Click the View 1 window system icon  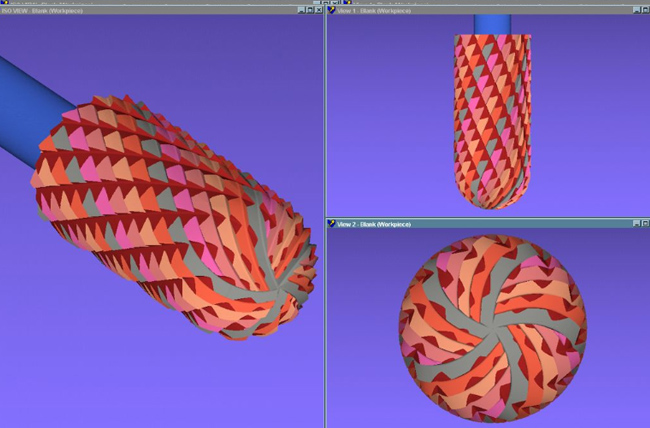click(330, 9)
